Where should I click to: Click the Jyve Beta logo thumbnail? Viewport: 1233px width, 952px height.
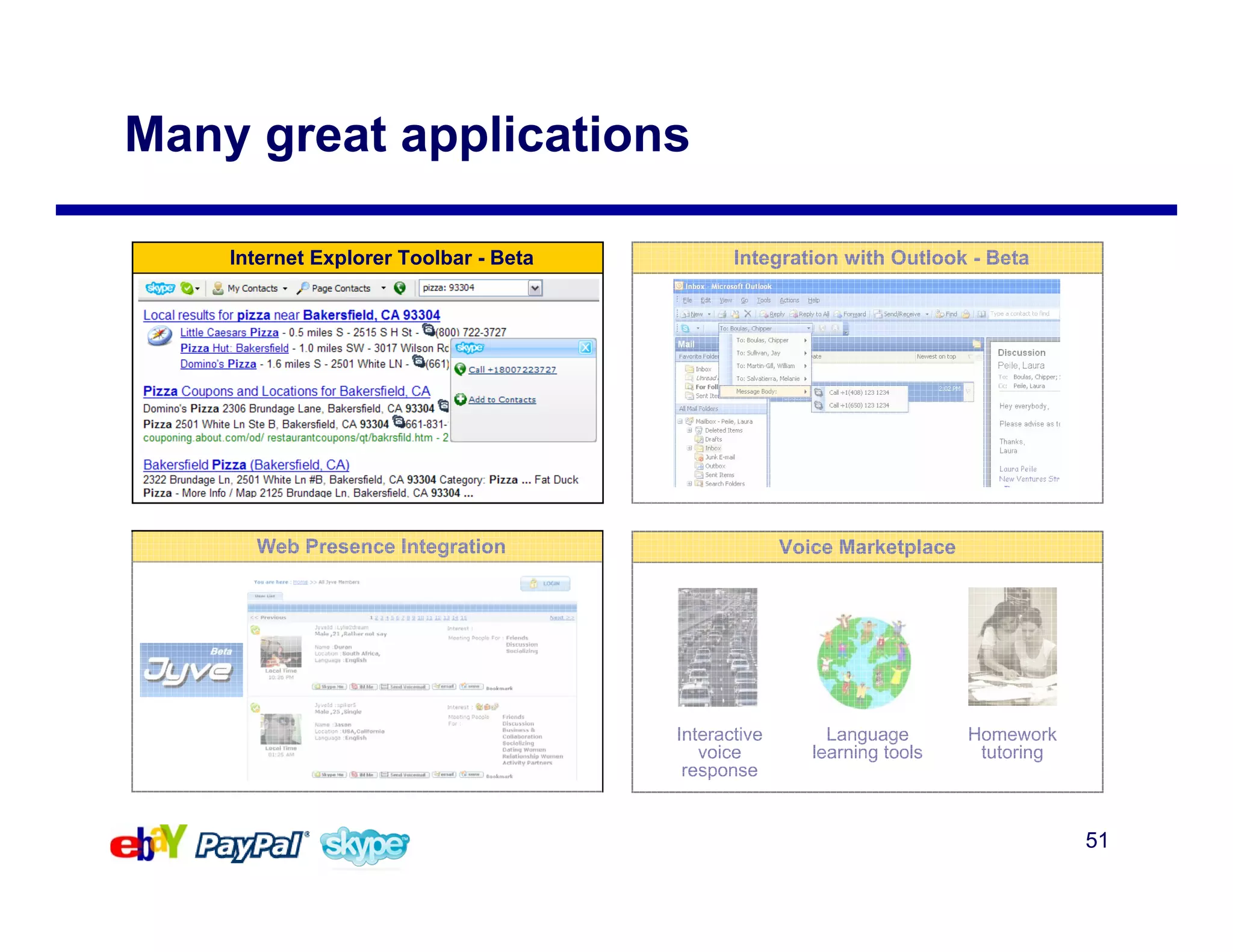point(191,670)
